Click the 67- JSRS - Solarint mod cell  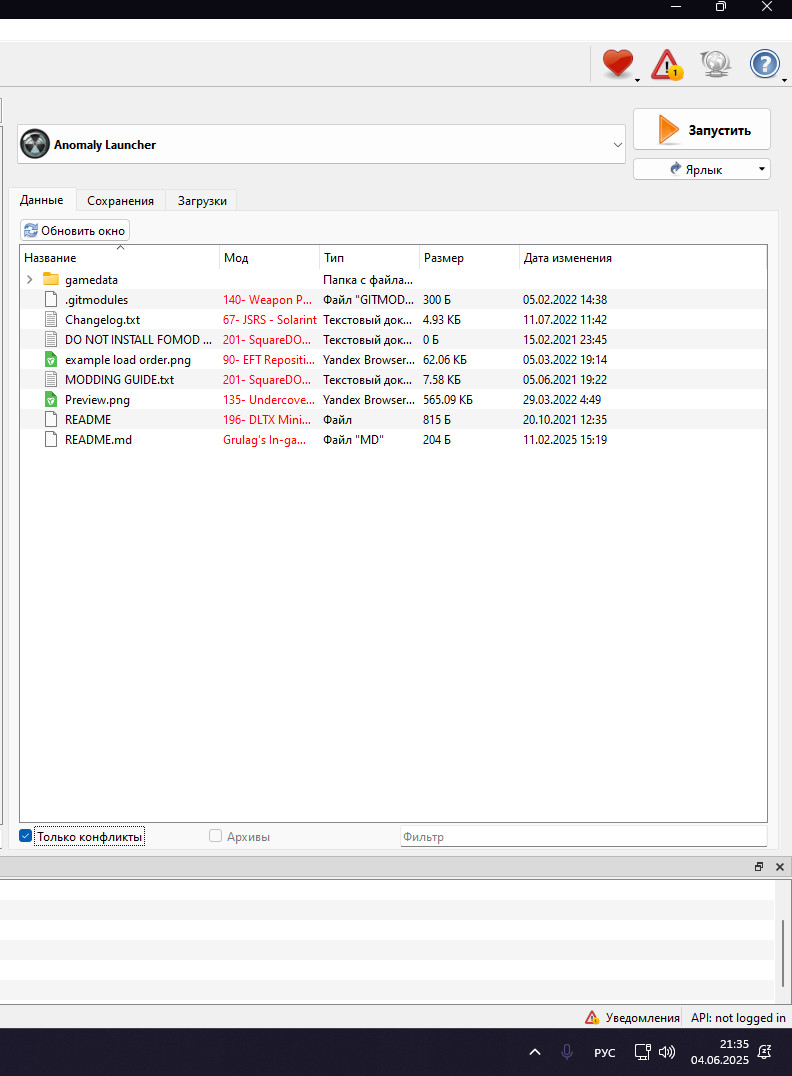tap(270, 320)
